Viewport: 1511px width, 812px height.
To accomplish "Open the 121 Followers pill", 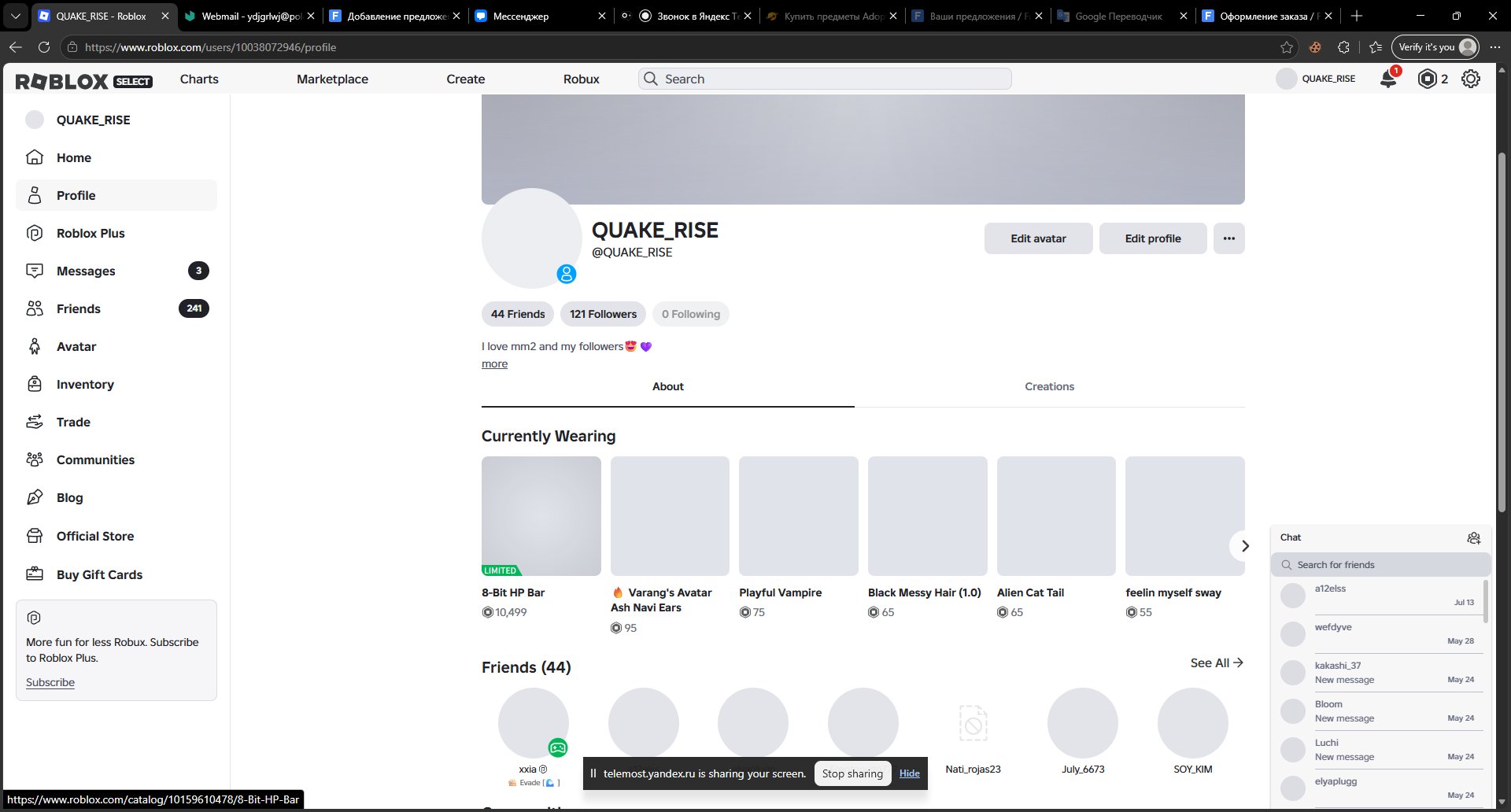I will (x=604, y=314).
